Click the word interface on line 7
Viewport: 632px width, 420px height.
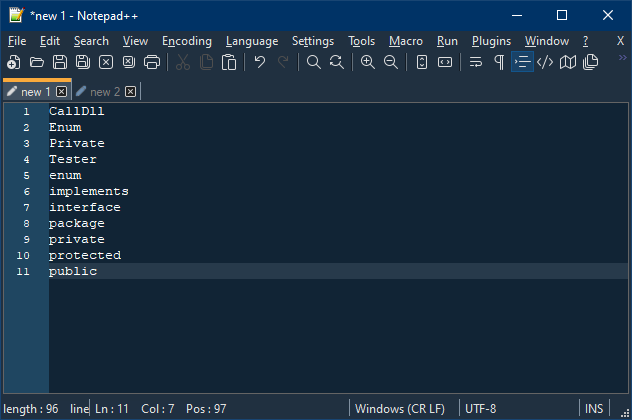click(x=85, y=208)
